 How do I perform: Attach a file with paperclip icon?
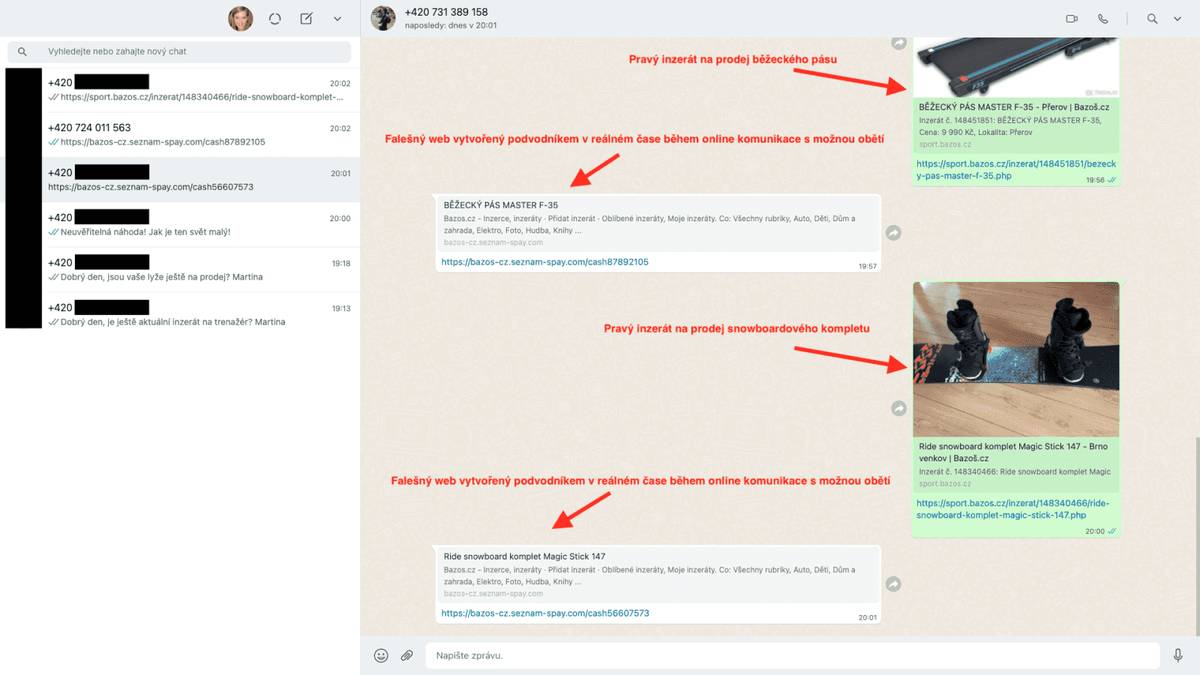407,655
